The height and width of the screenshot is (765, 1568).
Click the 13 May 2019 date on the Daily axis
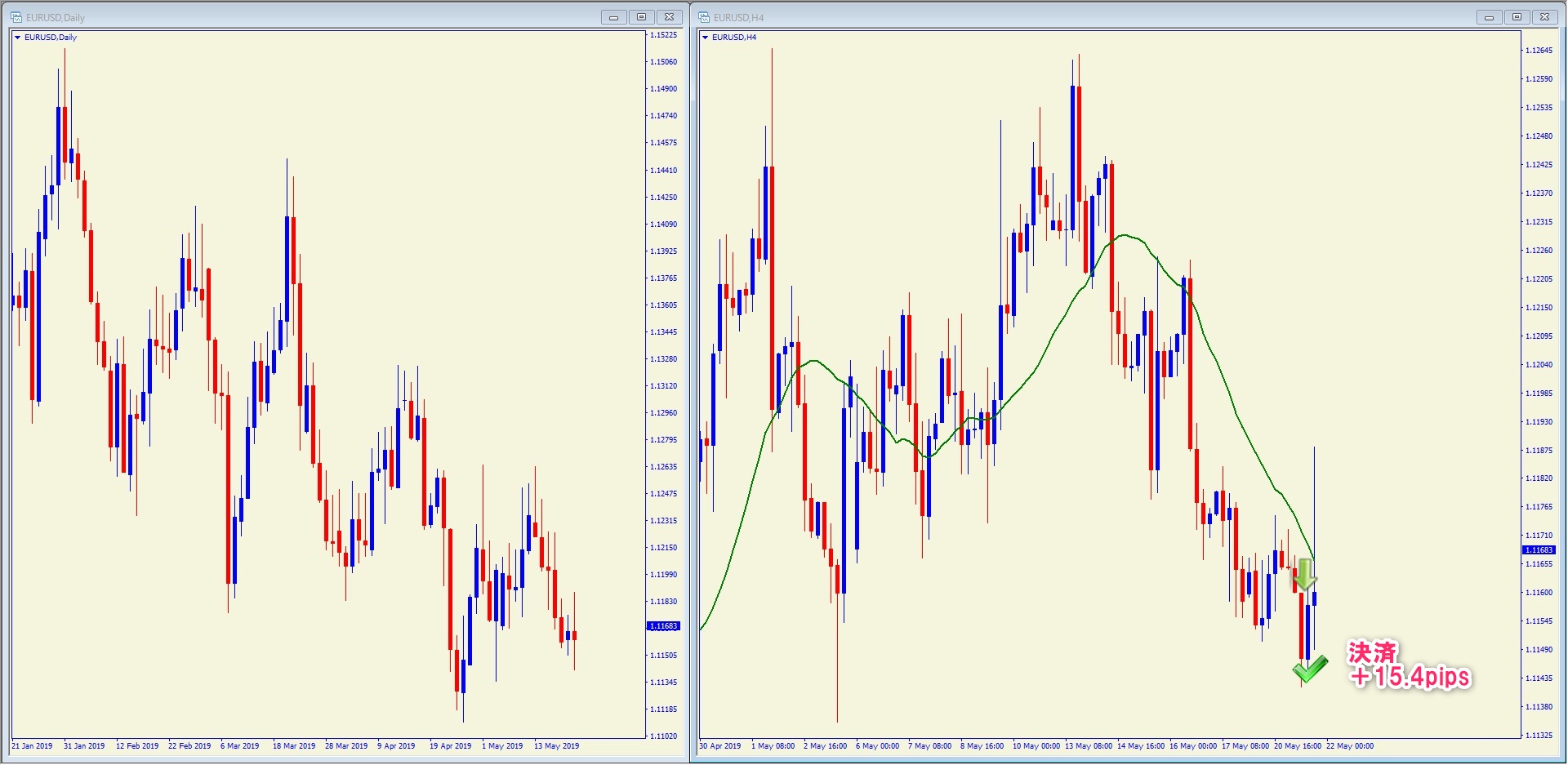[557, 746]
